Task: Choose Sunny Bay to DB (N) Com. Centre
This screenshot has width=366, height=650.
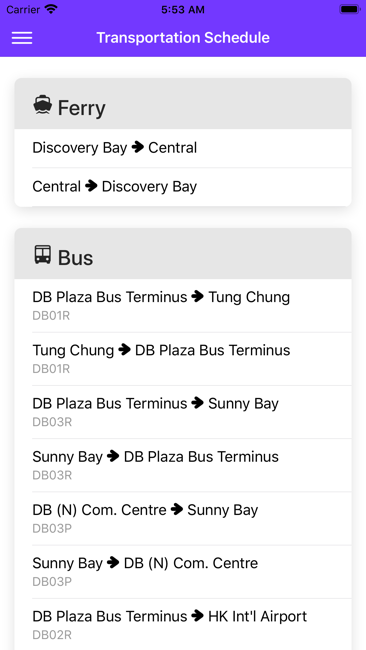Action: 183,572
